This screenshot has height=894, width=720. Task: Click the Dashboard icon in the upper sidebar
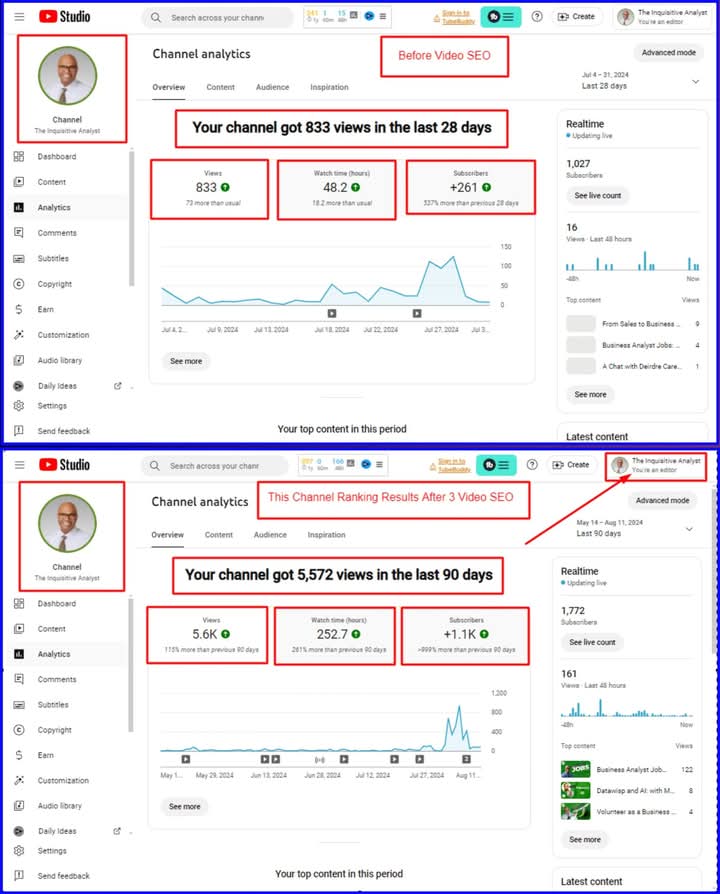(19, 157)
